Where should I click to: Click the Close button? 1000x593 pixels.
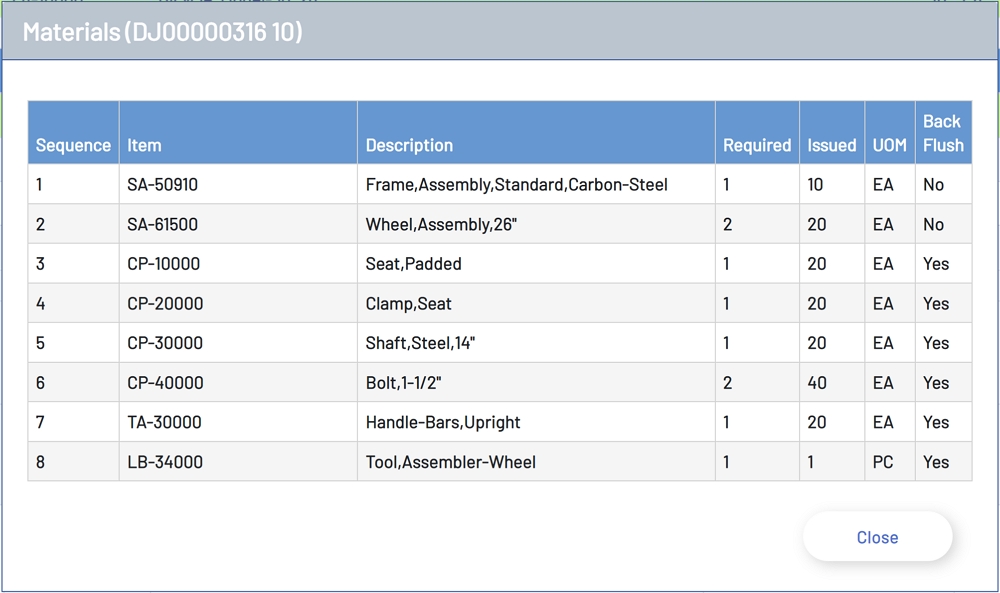pos(877,537)
